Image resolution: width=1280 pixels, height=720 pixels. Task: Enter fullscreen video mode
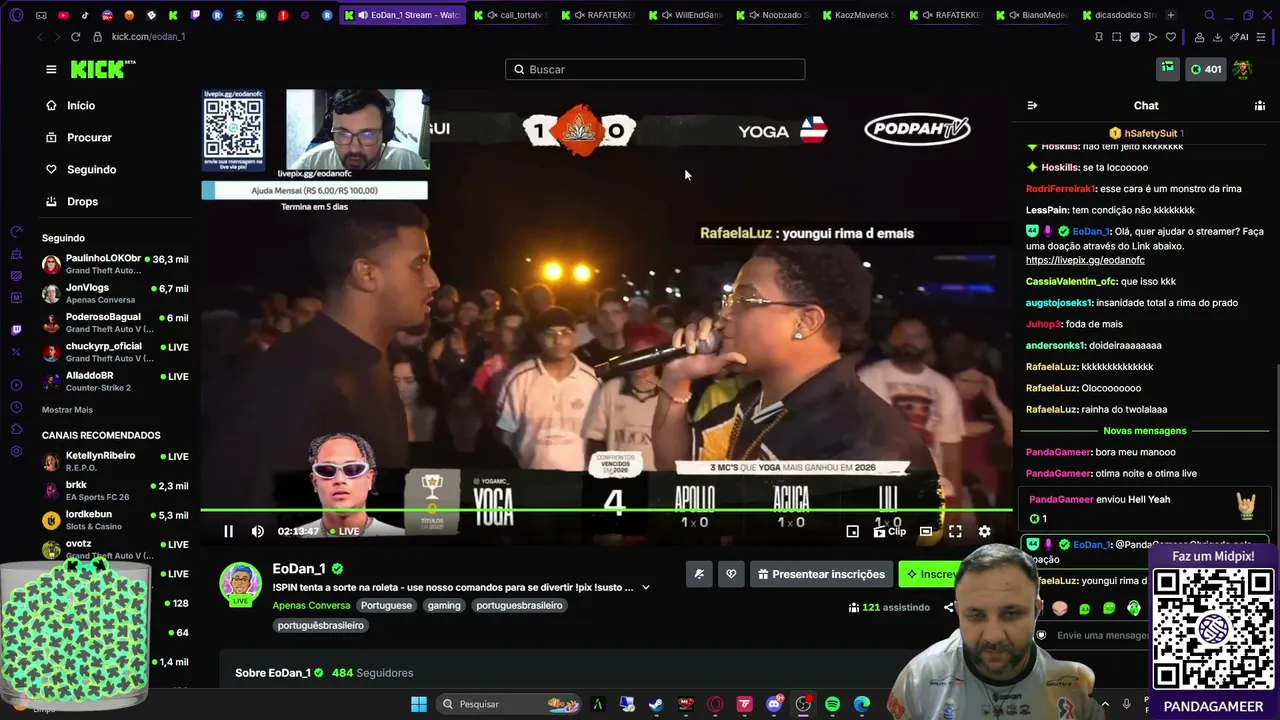pyautogui.click(x=955, y=531)
